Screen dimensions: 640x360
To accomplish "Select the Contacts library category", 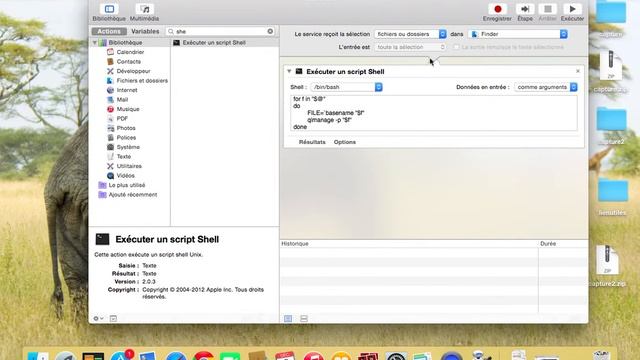I will pos(129,62).
